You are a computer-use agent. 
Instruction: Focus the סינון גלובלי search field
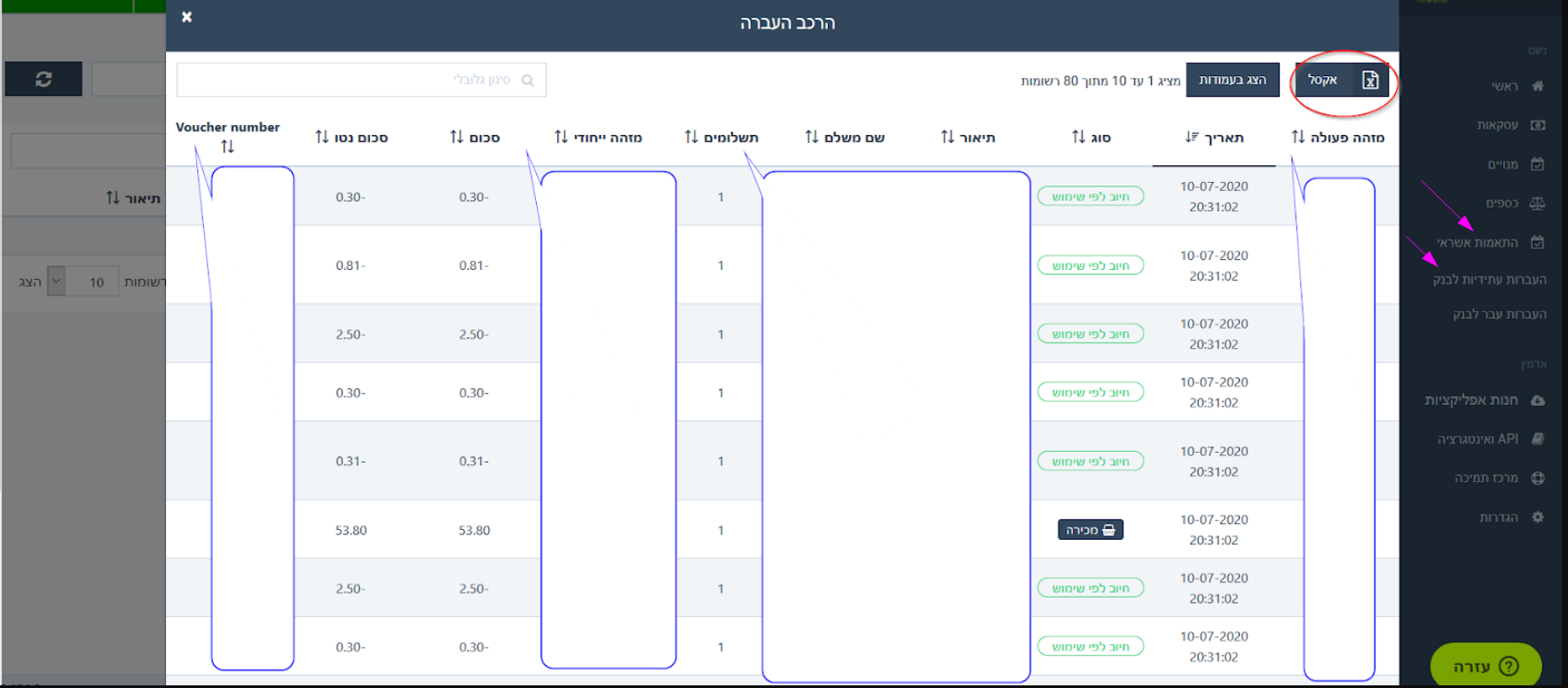(x=361, y=80)
